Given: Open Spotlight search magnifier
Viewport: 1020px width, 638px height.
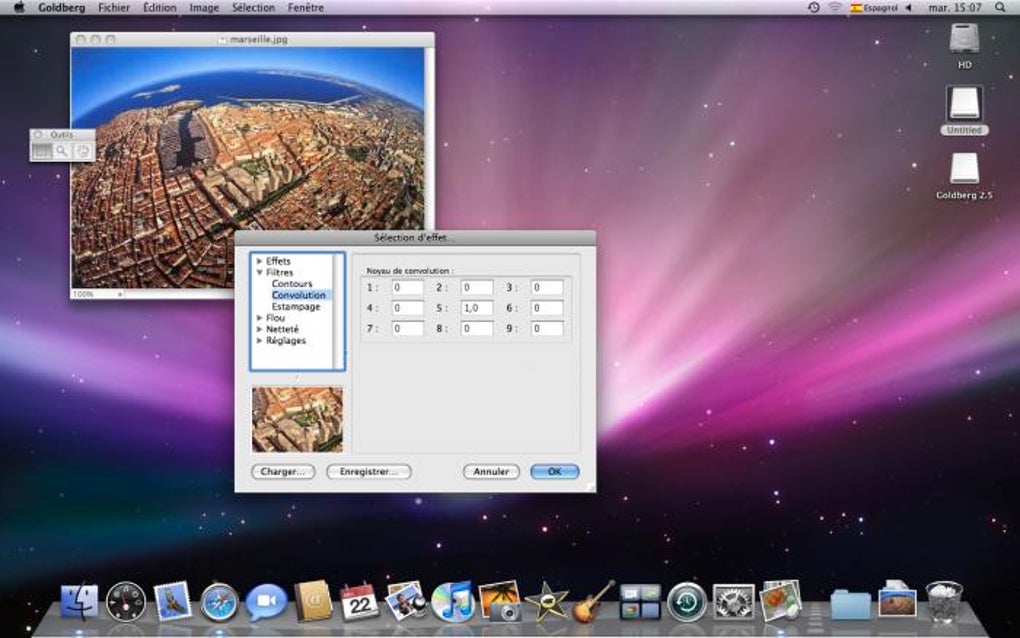Looking at the screenshot, I should click(1000, 8).
